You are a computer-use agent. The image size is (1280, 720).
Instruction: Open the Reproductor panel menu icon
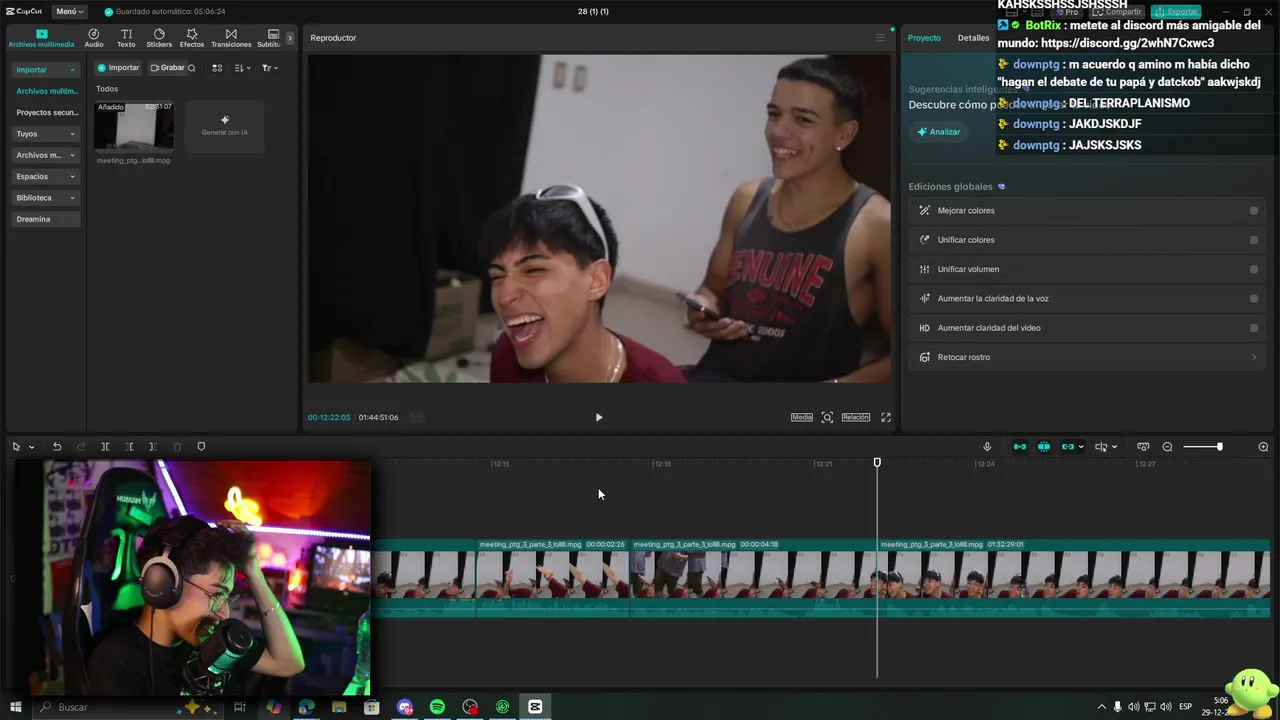point(881,38)
